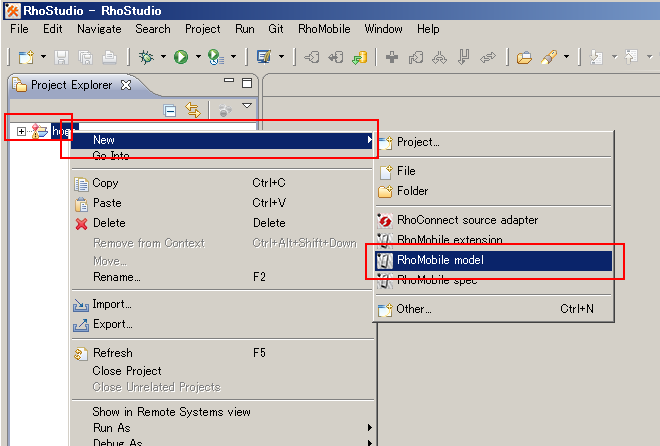
Task: Choose Export... from the context menu
Action: (222, 324)
